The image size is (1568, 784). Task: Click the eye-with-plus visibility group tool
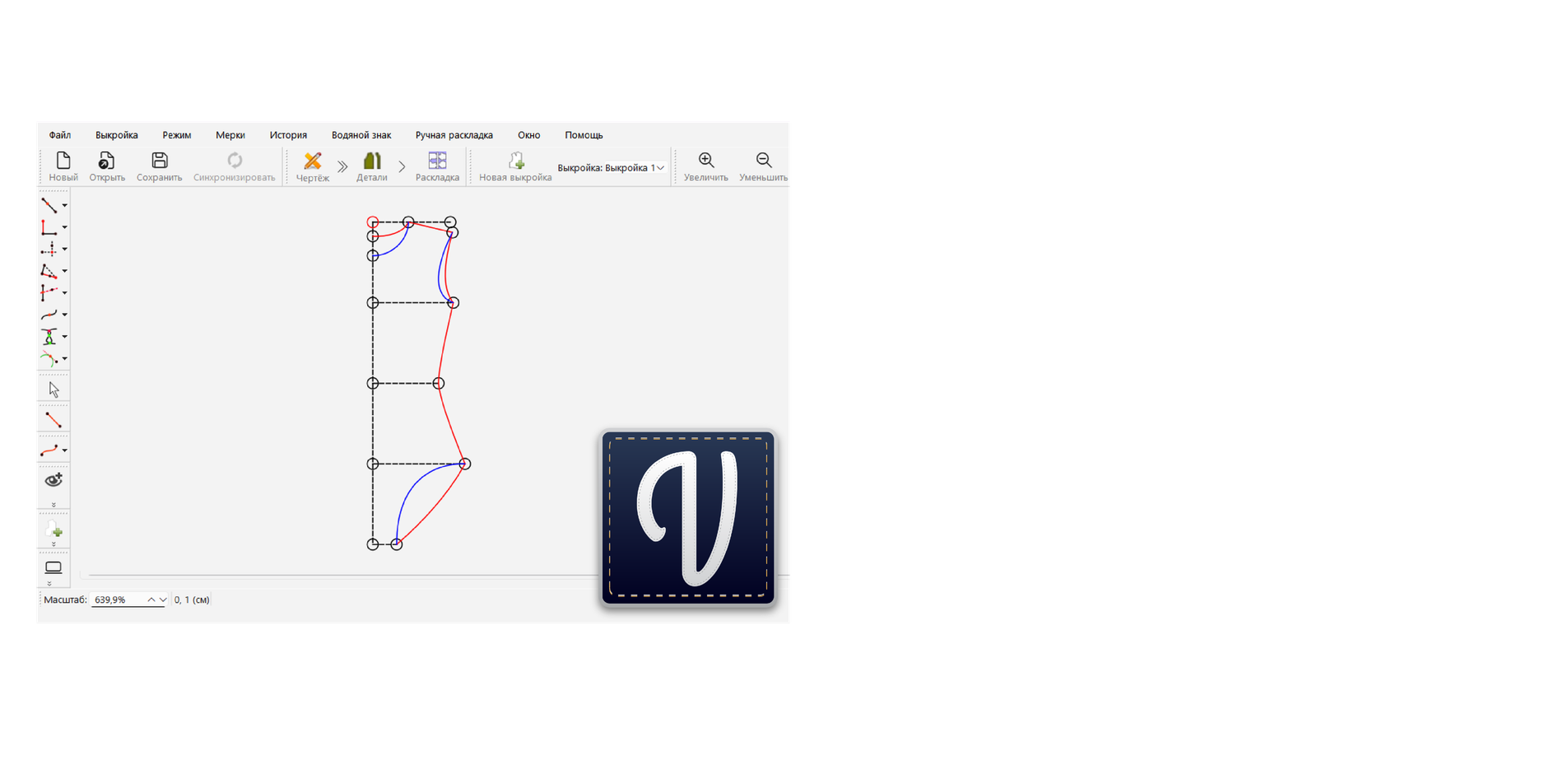pyautogui.click(x=54, y=480)
